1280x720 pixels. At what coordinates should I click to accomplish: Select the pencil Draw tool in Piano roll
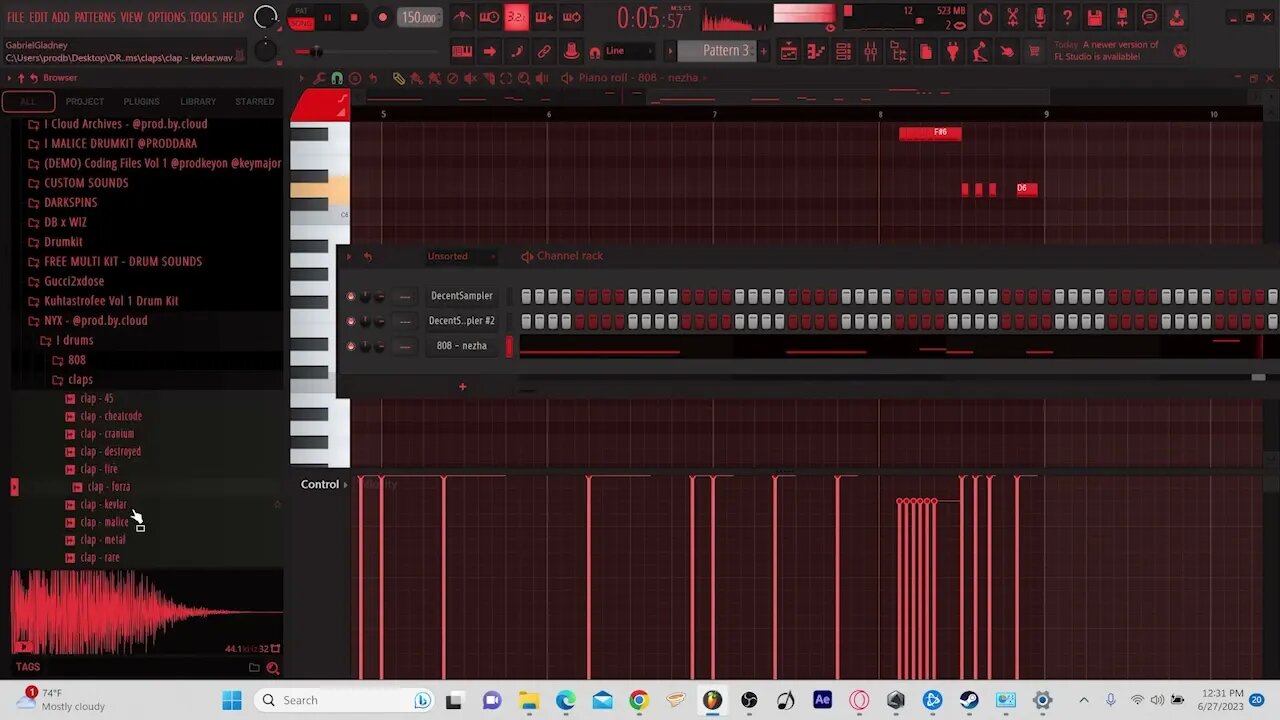pyautogui.click(x=399, y=78)
